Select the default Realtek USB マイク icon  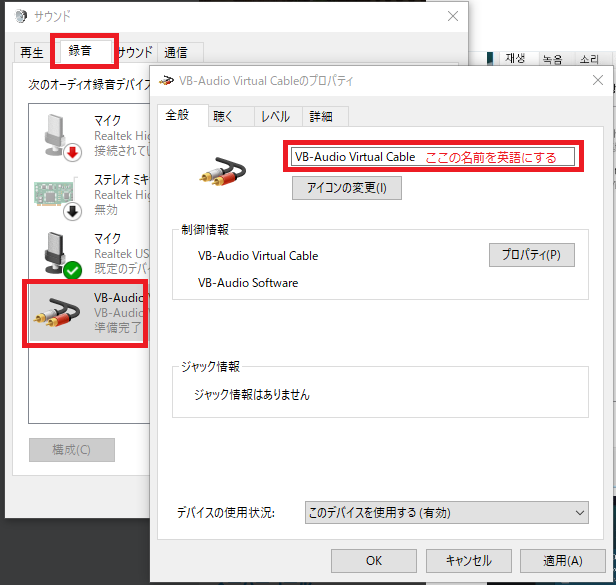(x=62, y=255)
